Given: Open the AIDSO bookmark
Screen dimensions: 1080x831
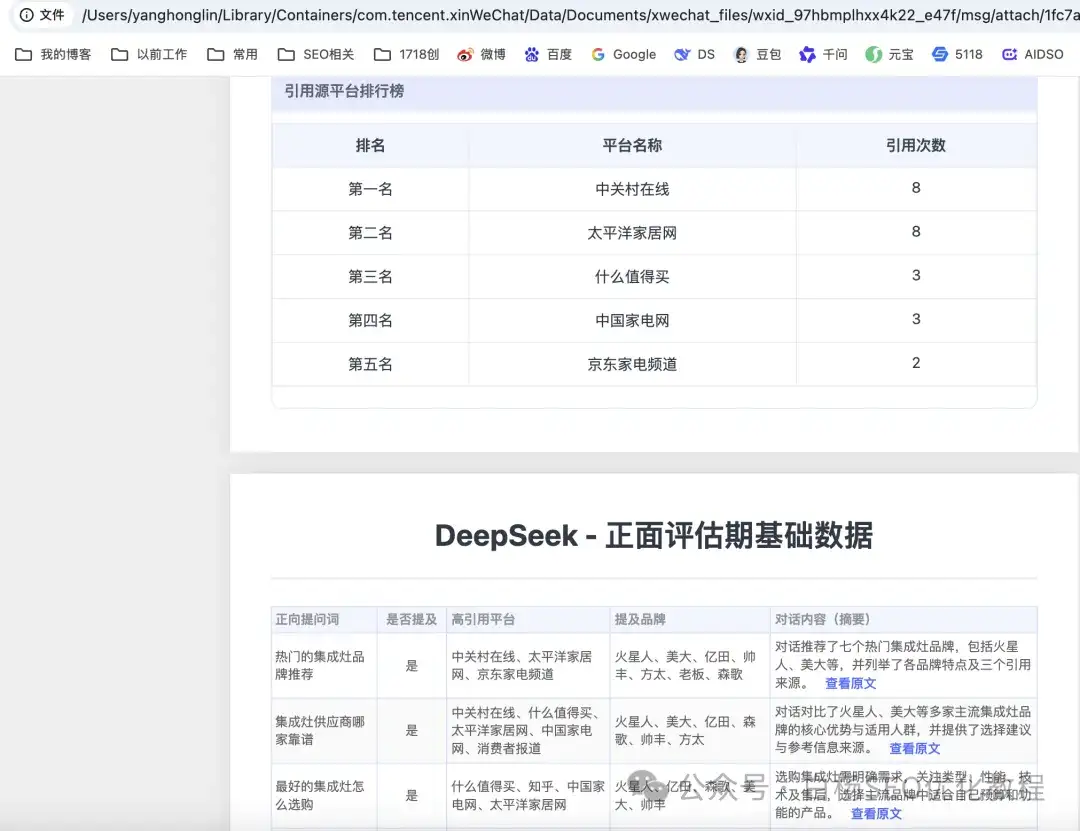Looking at the screenshot, I should point(1032,54).
